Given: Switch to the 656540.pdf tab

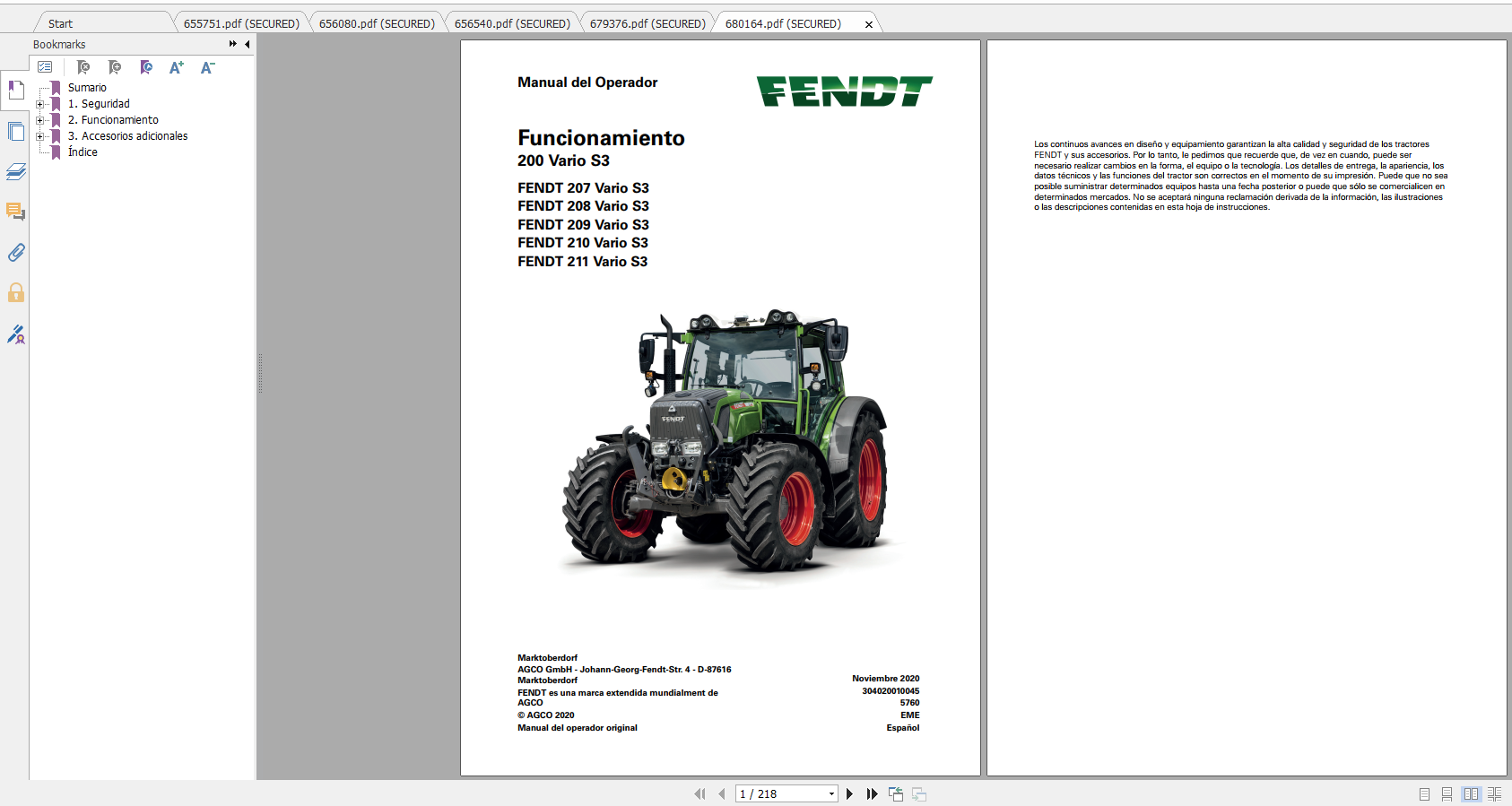Looking at the screenshot, I should (512, 23).
